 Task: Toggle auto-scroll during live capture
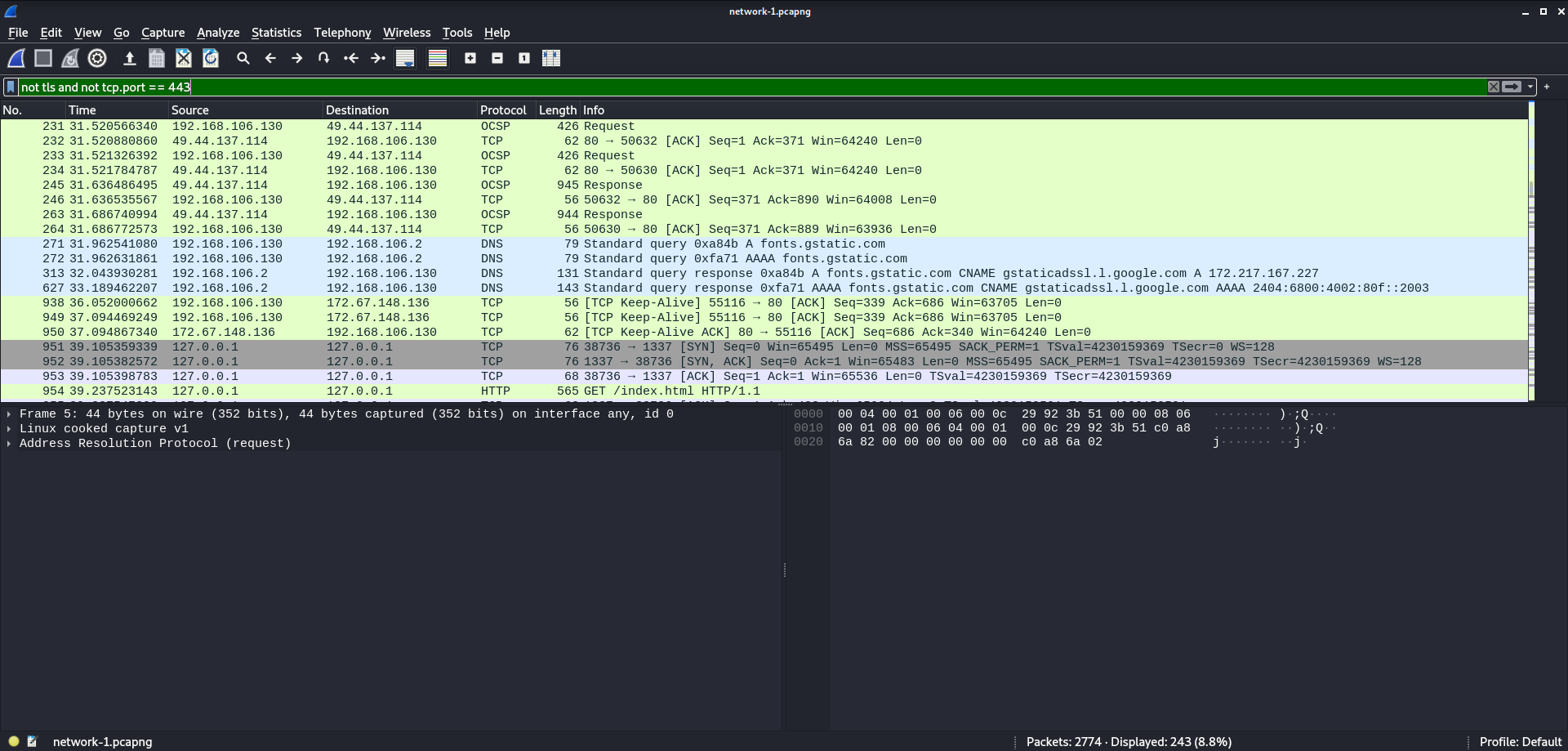[x=405, y=58]
